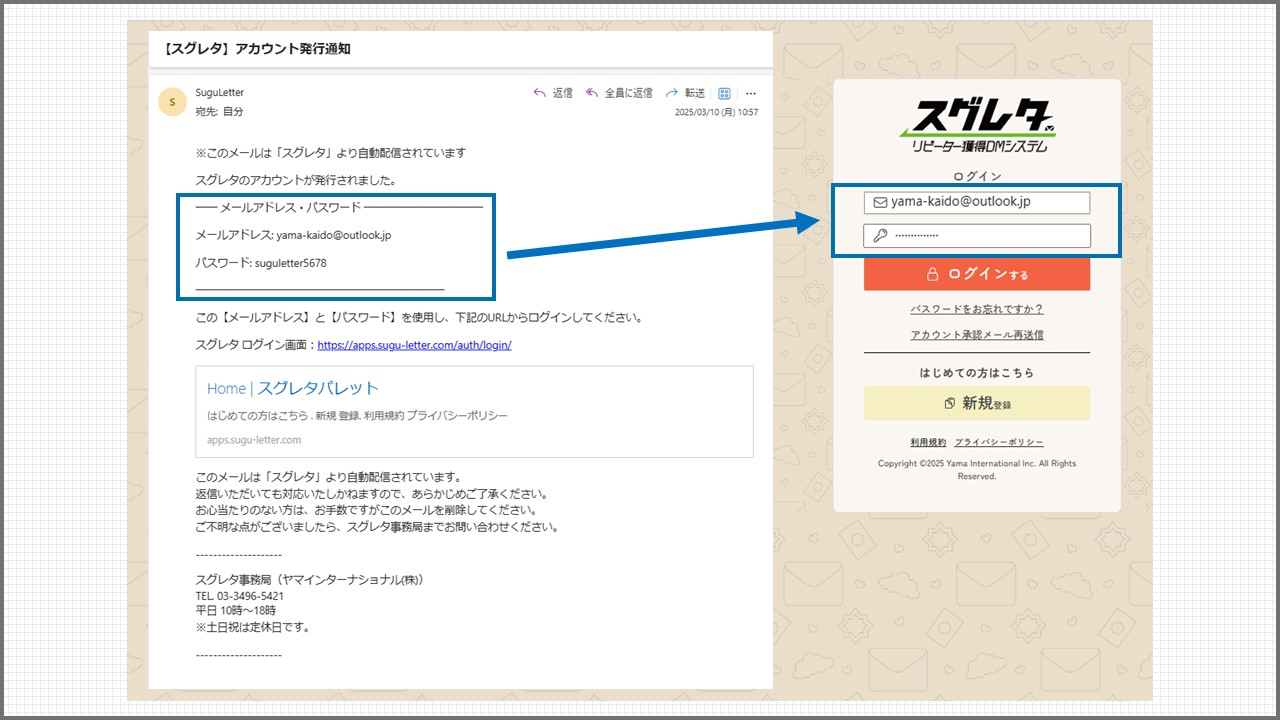Click the sender name SuguLetter
This screenshot has height=720, width=1280.
coord(220,92)
